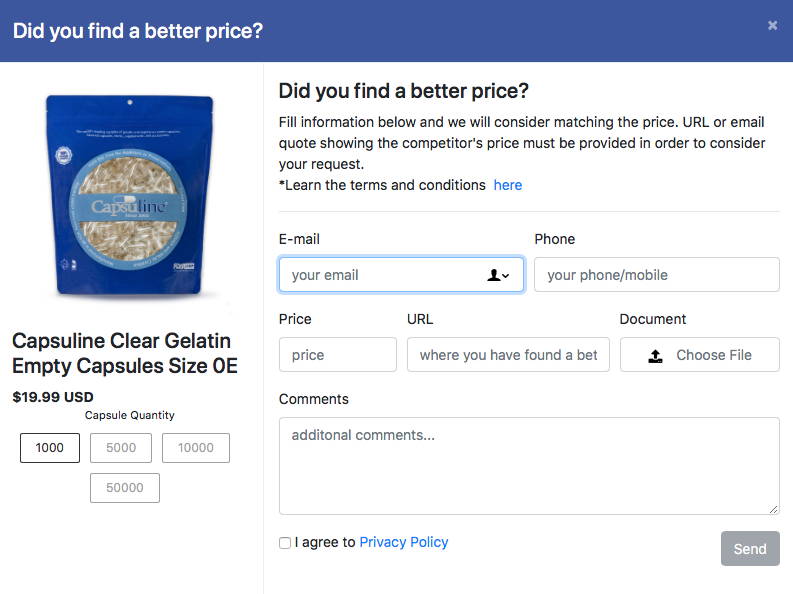This screenshot has height=594, width=793.
Task: Check the I agree to Privacy Policy box
Action: pyautogui.click(x=285, y=542)
